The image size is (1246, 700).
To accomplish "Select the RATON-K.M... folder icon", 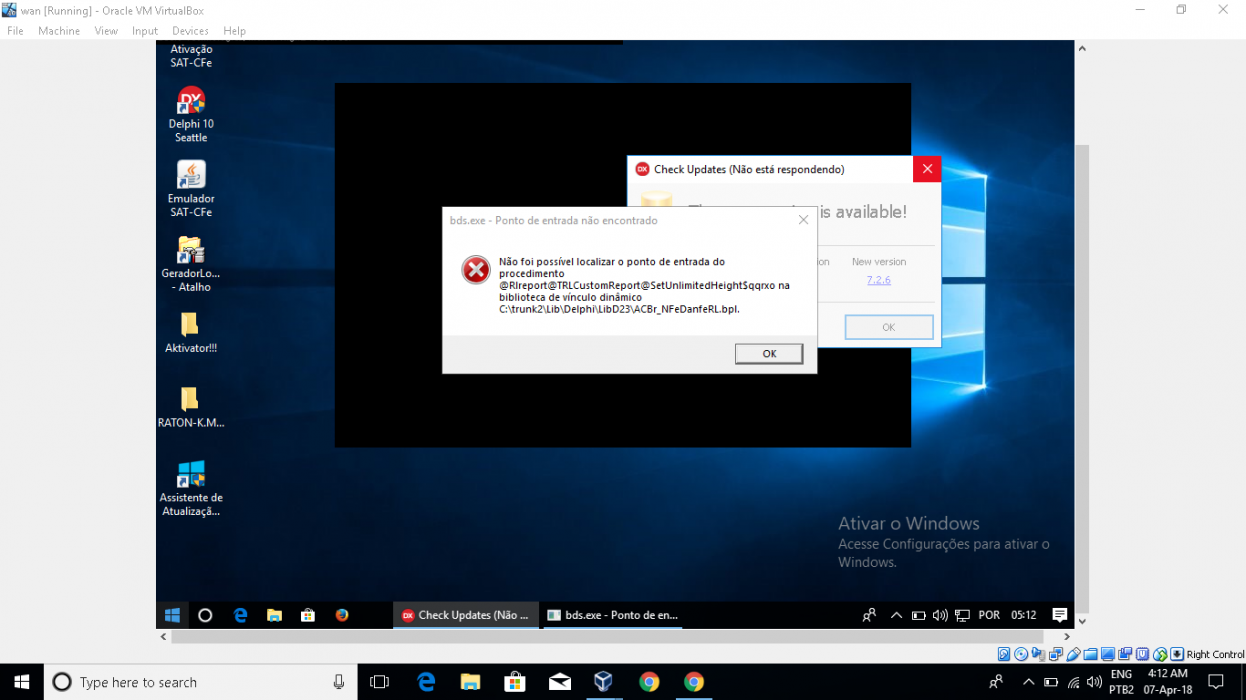I will [191, 407].
